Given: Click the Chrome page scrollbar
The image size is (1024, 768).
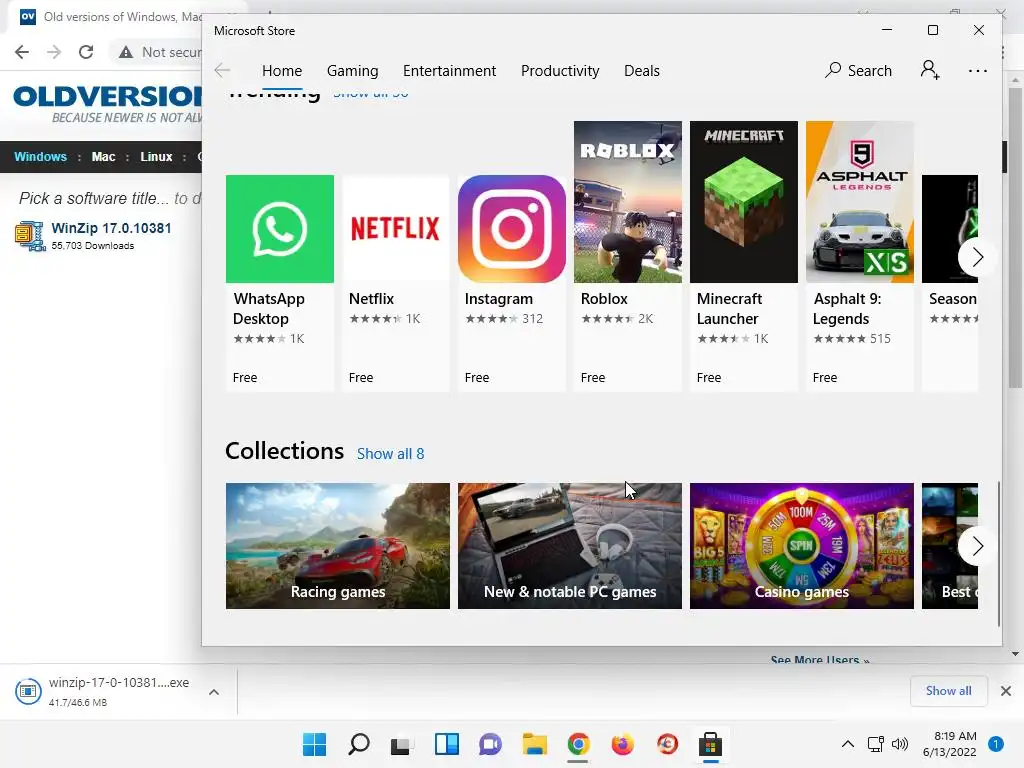Looking at the screenshot, I should click(x=1015, y=238).
